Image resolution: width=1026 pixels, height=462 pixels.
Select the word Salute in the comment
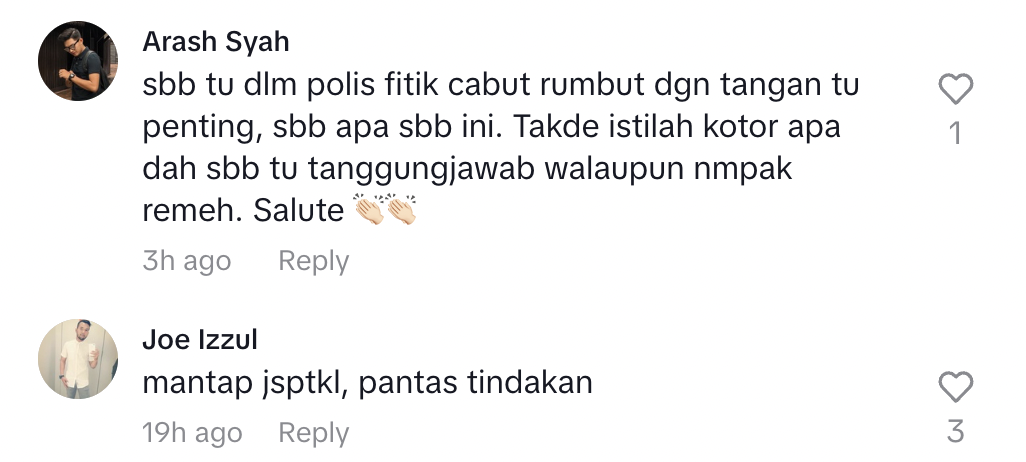pos(298,211)
